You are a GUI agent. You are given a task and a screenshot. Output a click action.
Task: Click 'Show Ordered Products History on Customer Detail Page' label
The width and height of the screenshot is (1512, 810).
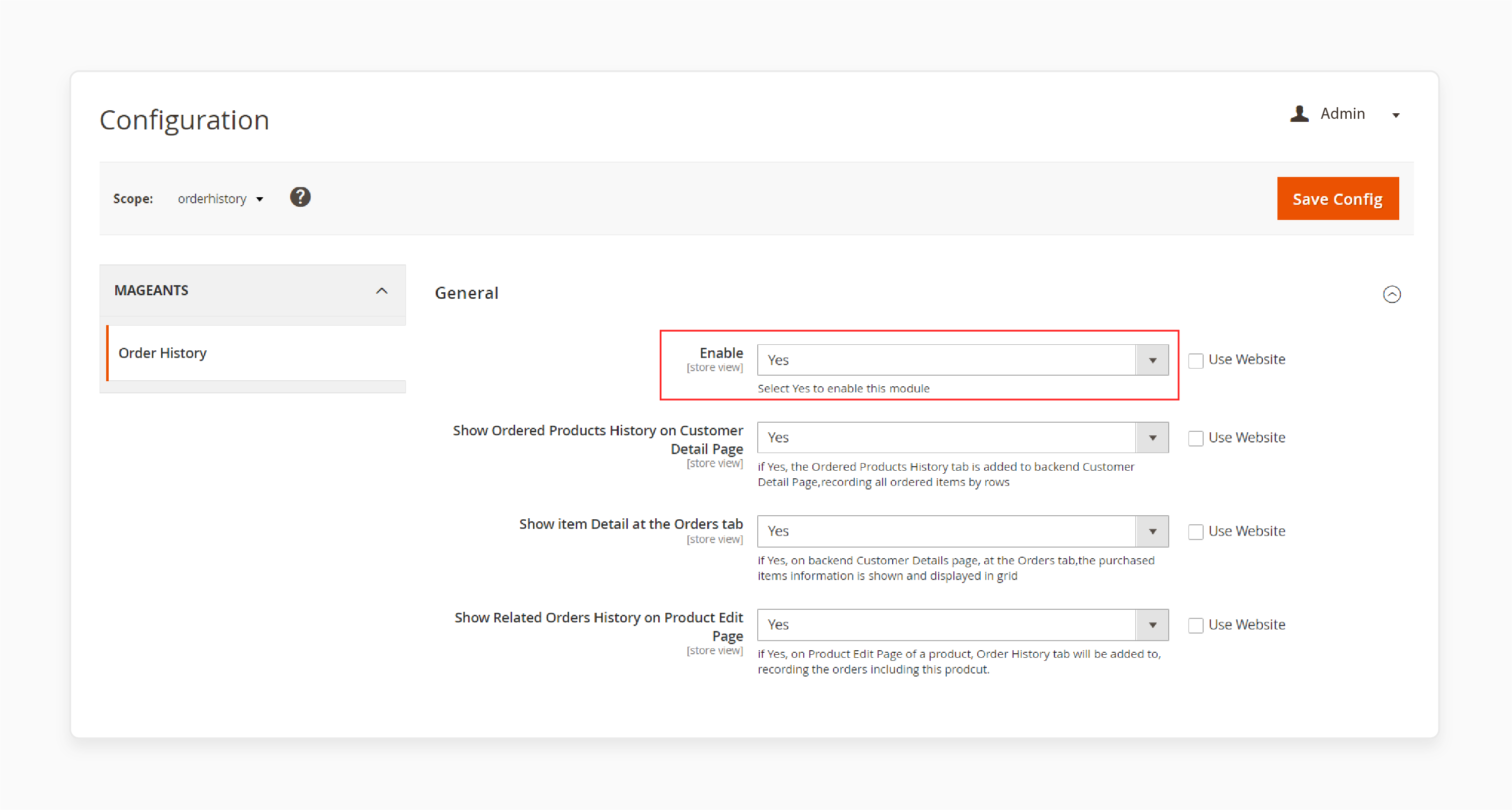tap(598, 439)
